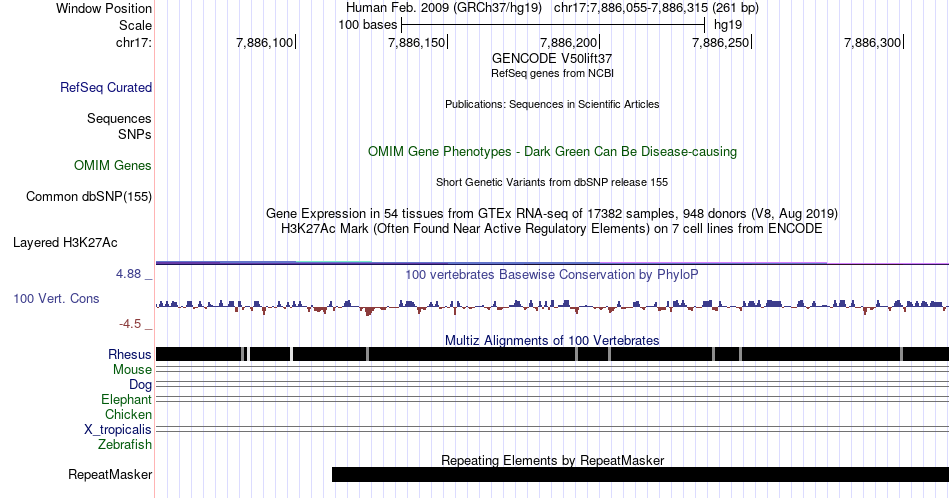Click Repeating Elements by RepeatMasker title

[x=552, y=460]
